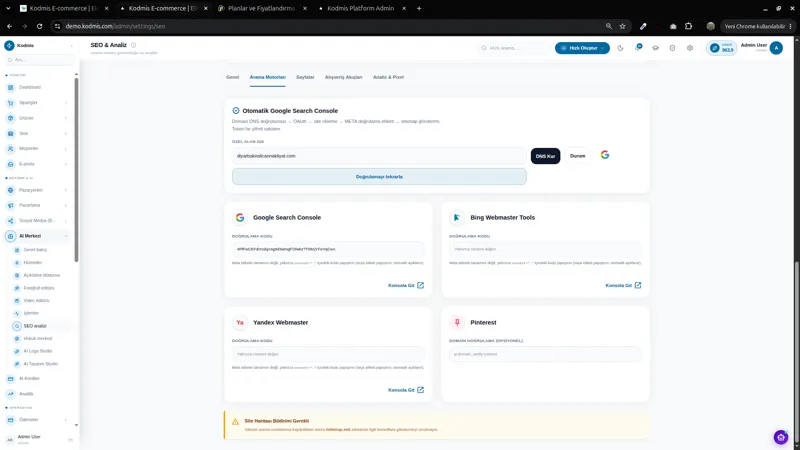Click the Google logo icon beside Durum
Viewport: 800px width, 450px height.
[x=605, y=155]
